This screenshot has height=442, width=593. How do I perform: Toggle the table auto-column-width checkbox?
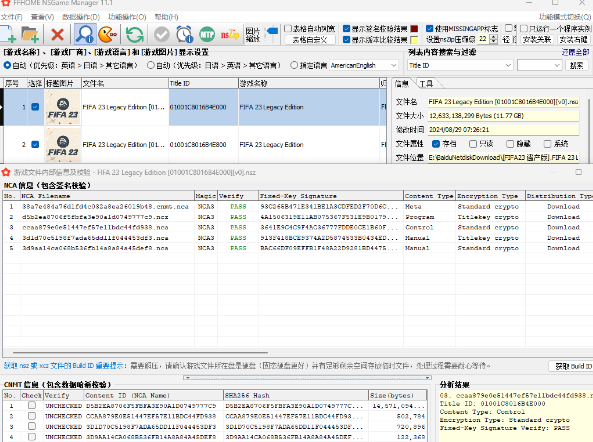pos(288,28)
